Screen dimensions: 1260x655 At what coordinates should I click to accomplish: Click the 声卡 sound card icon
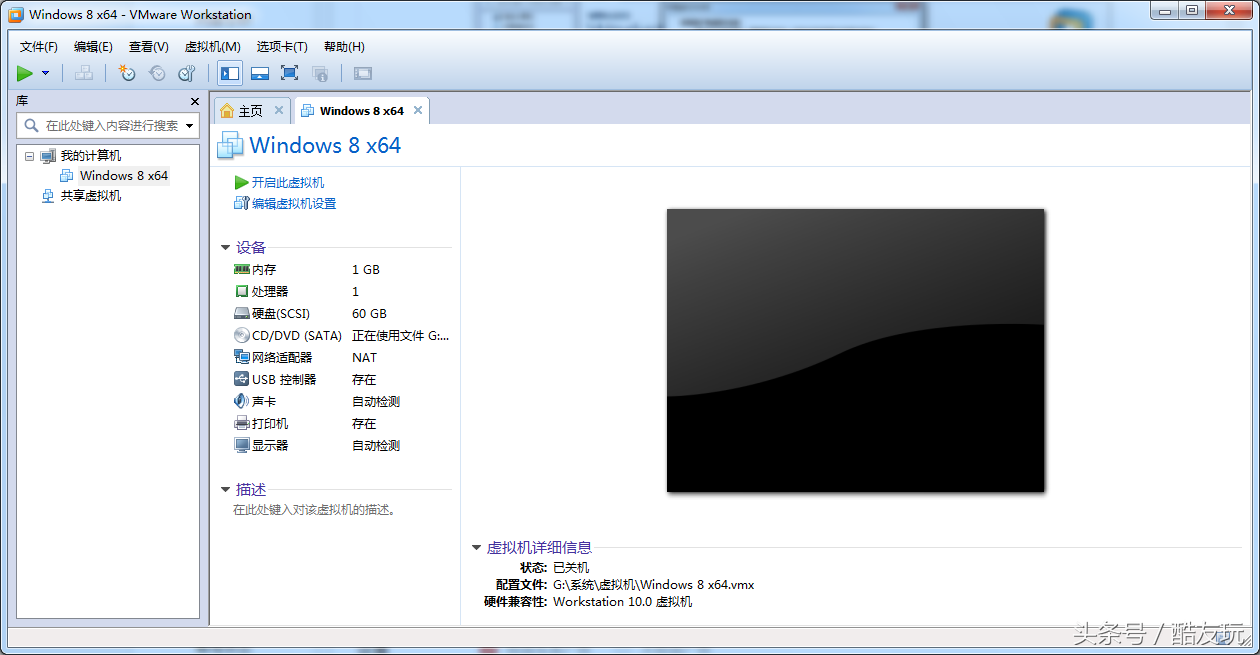pyautogui.click(x=241, y=402)
